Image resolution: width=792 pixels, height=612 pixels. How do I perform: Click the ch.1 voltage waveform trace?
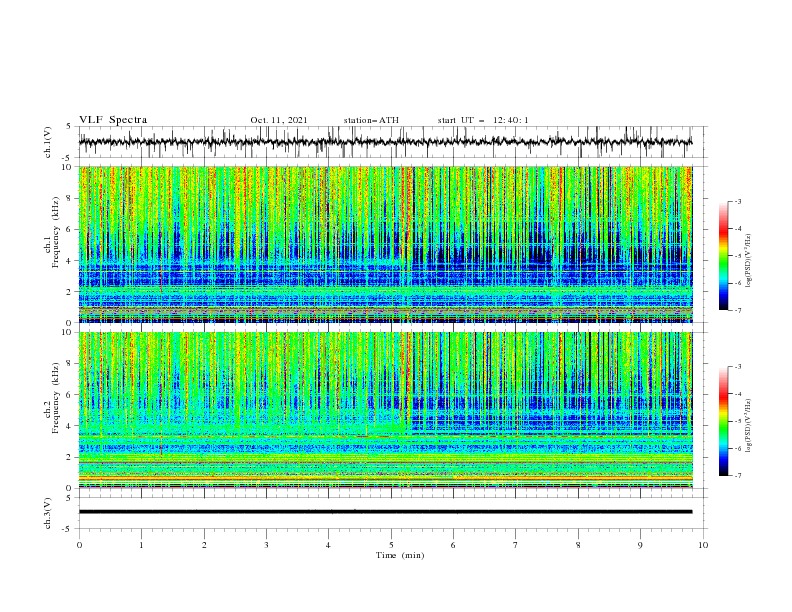(x=385, y=142)
